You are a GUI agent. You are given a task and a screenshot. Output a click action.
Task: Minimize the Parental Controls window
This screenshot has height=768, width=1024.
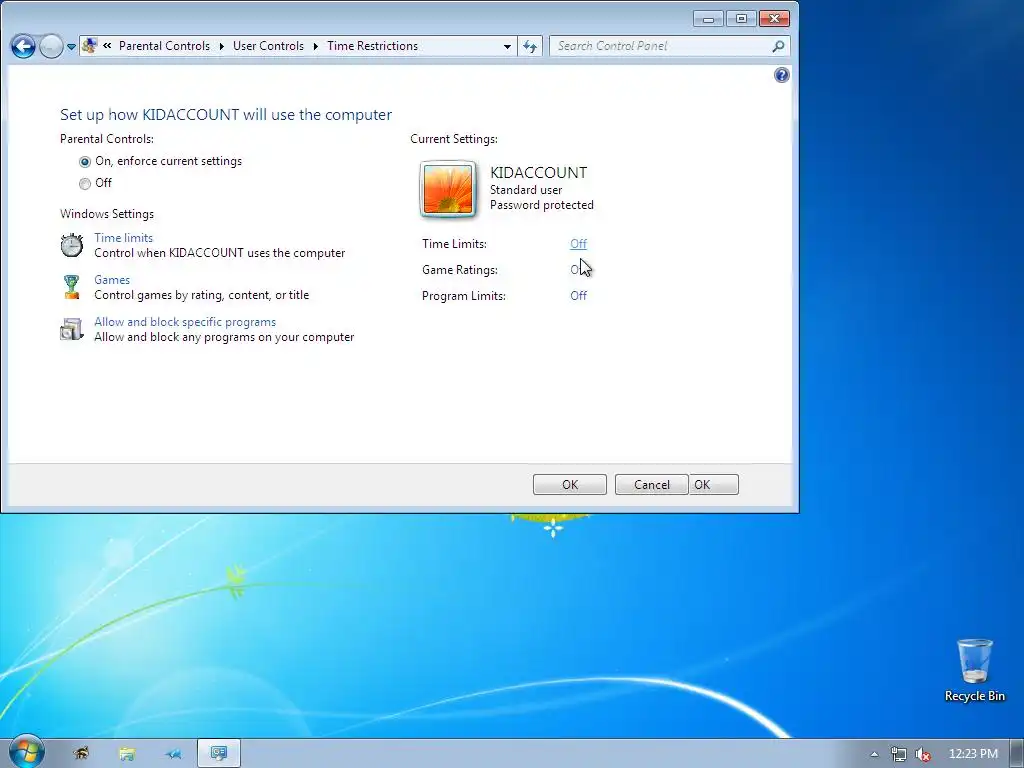tap(709, 19)
